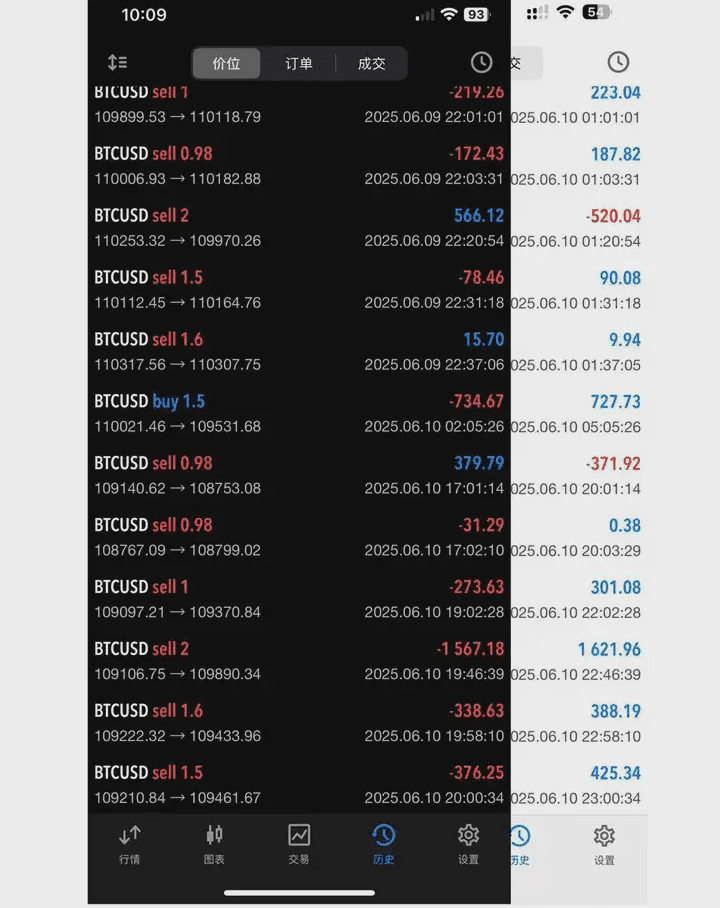Open the 交易 trade tab icon

299,843
